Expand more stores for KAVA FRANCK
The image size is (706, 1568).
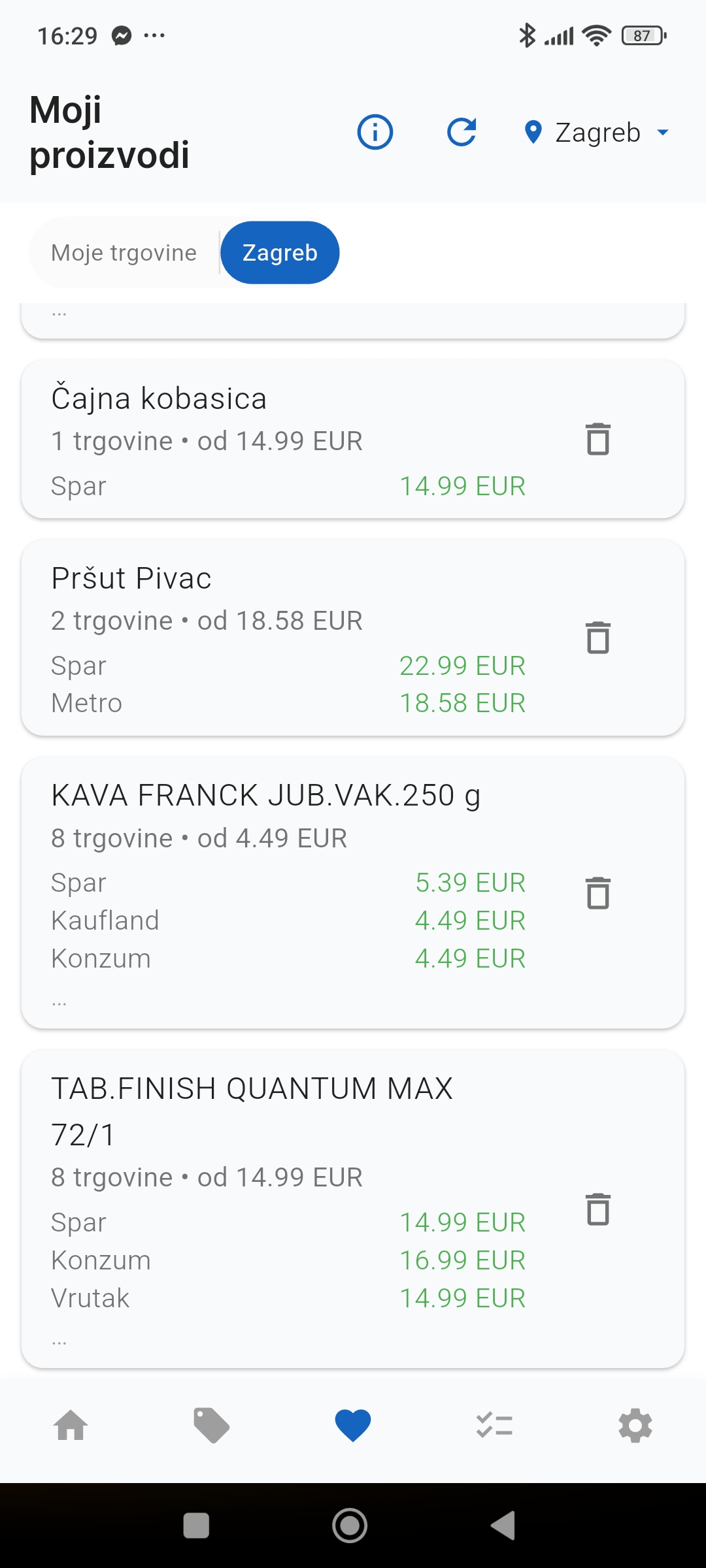point(59,1002)
